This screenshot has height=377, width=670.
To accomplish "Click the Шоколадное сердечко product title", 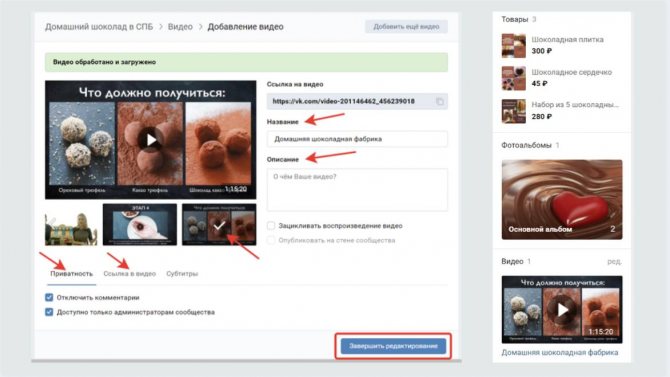I will click(x=571, y=72).
